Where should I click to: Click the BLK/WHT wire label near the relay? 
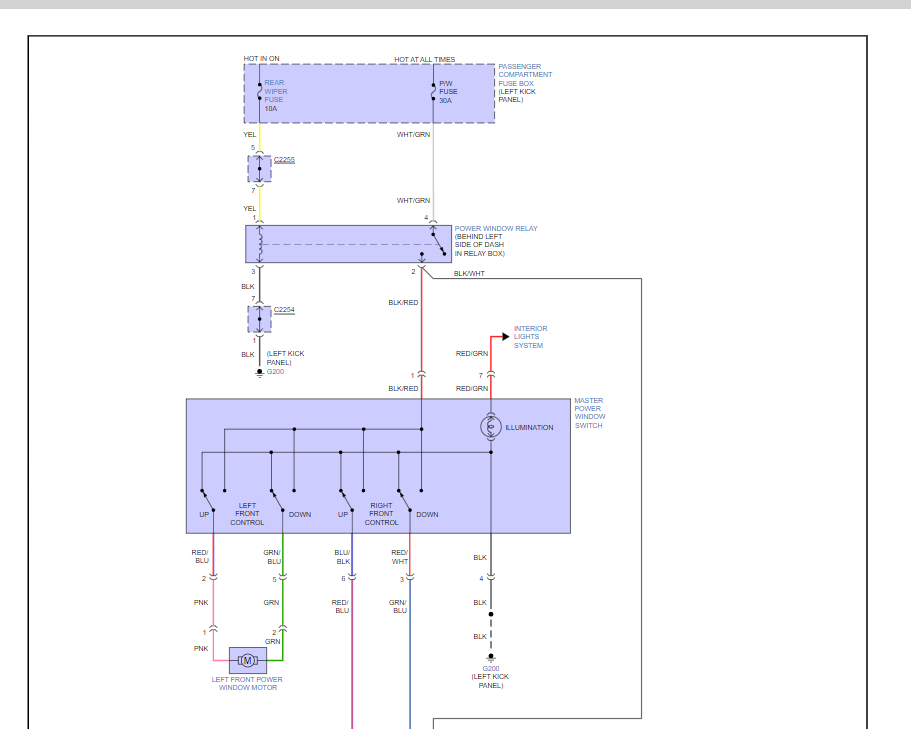pyautogui.click(x=469, y=273)
